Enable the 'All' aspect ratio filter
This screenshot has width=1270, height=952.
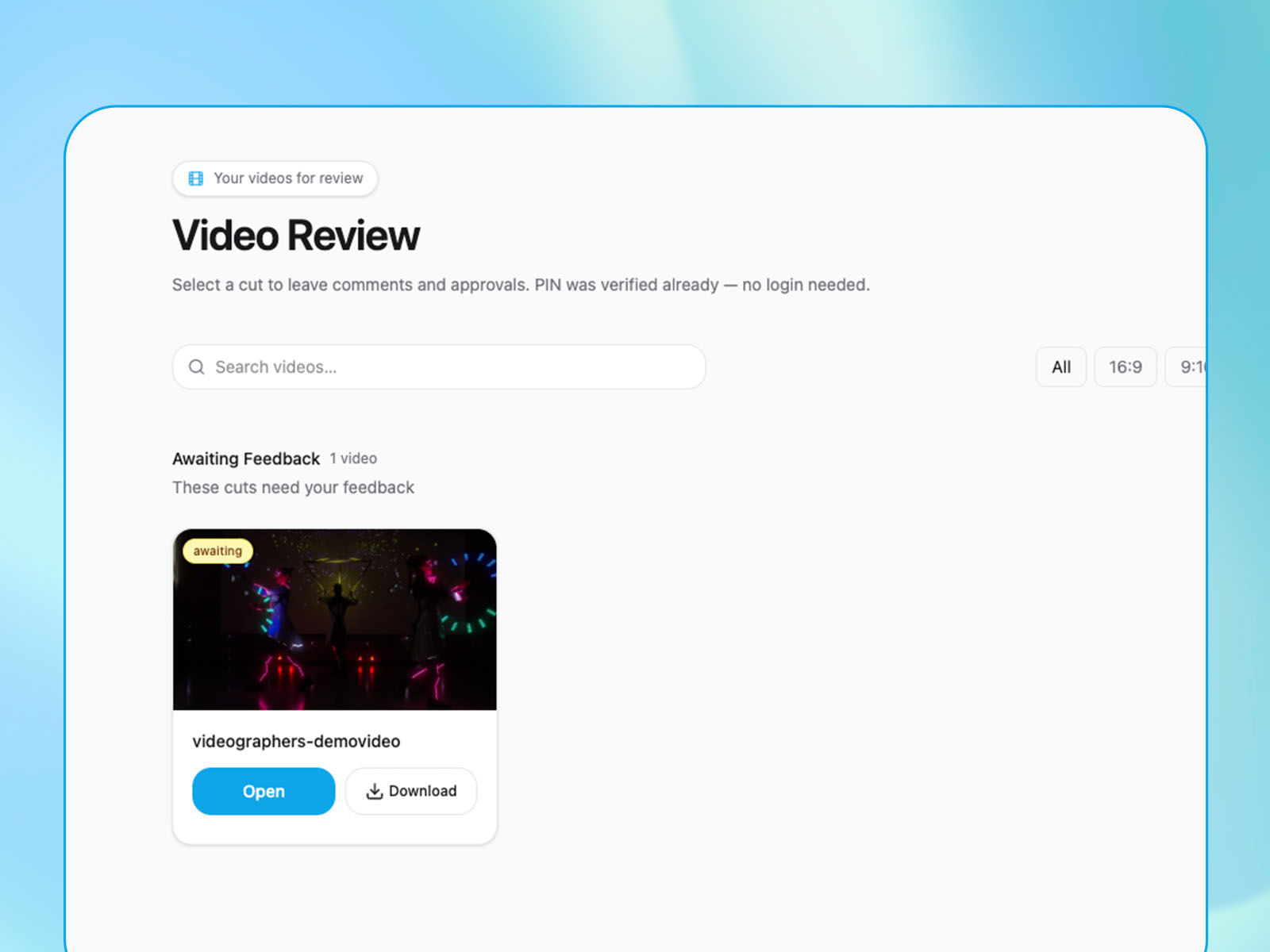(x=1060, y=367)
